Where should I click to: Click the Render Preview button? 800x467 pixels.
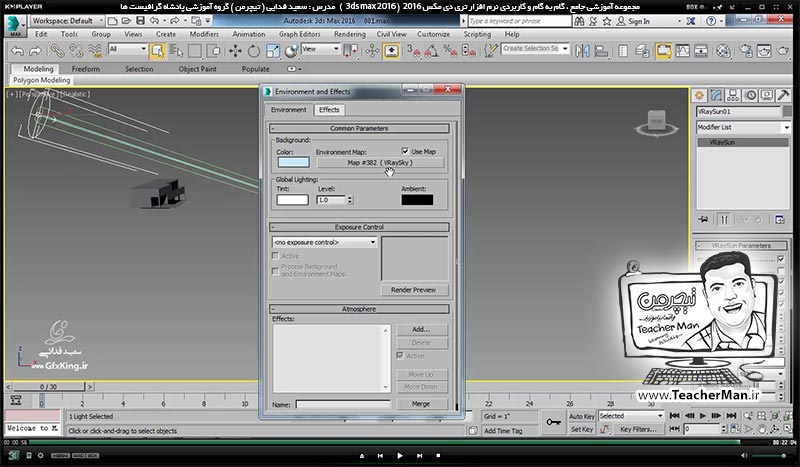tap(414, 290)
